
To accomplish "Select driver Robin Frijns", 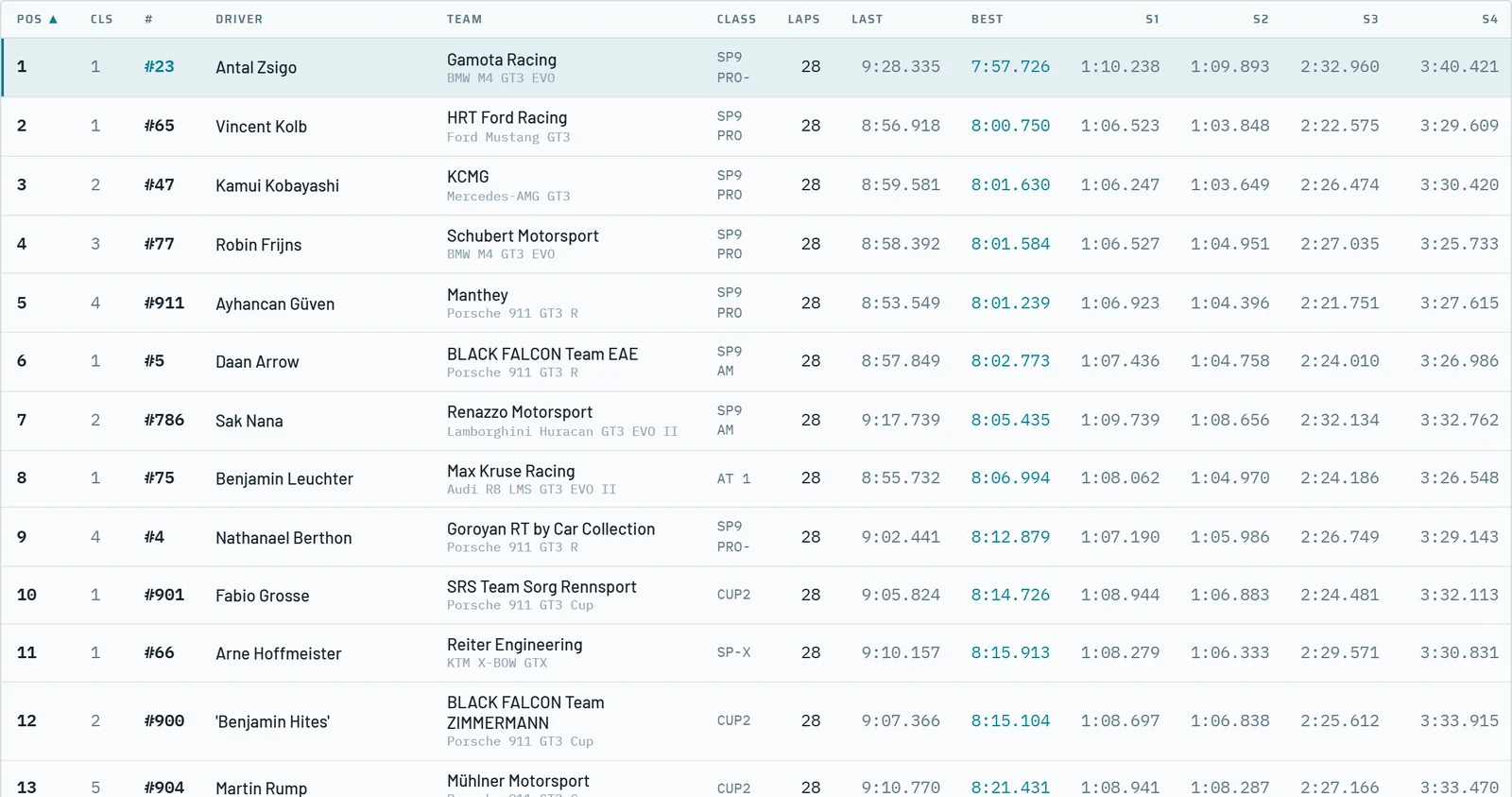I will [258, 245].
